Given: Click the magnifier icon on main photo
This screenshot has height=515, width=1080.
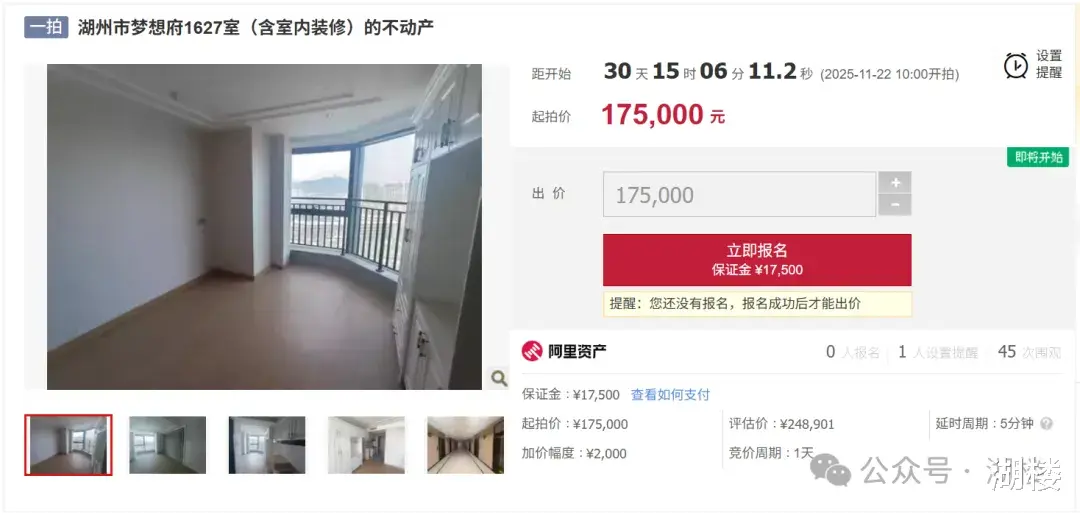Looking at the screenshot, I should point(499,377).
